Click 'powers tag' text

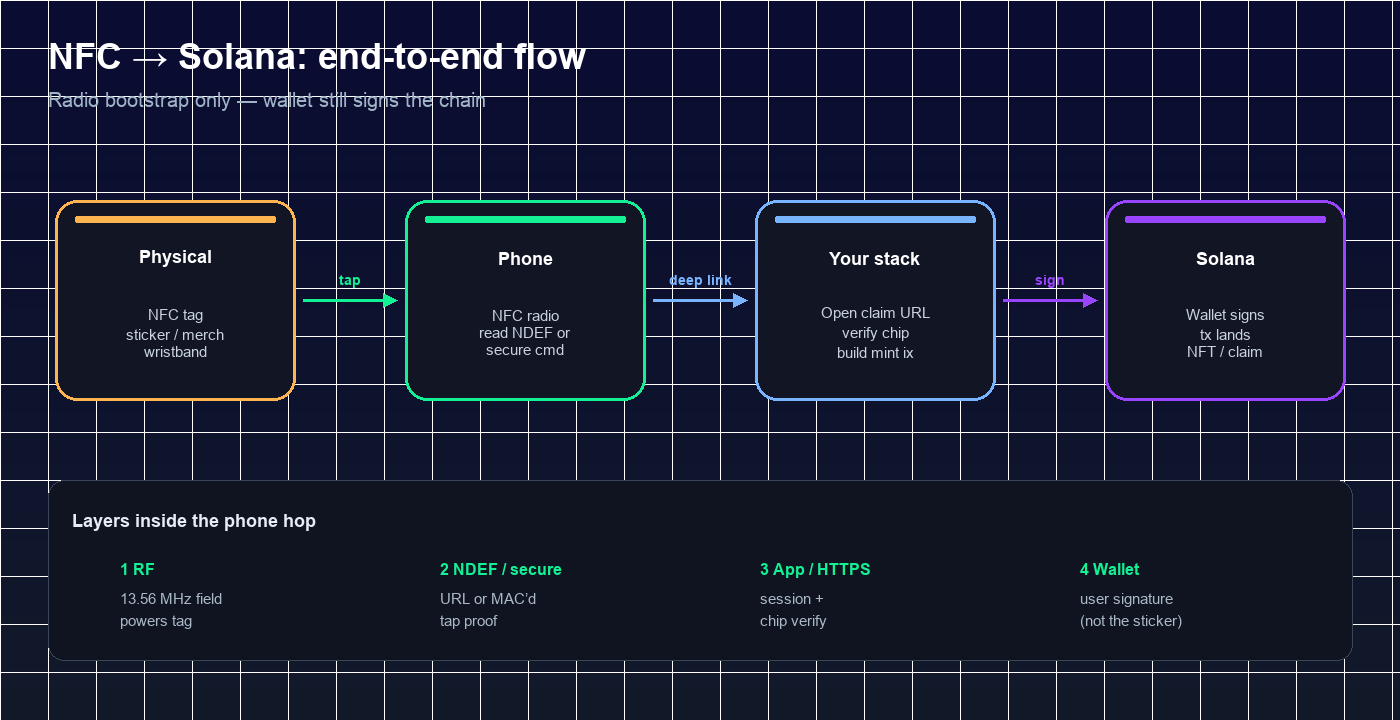pos(156,621)
